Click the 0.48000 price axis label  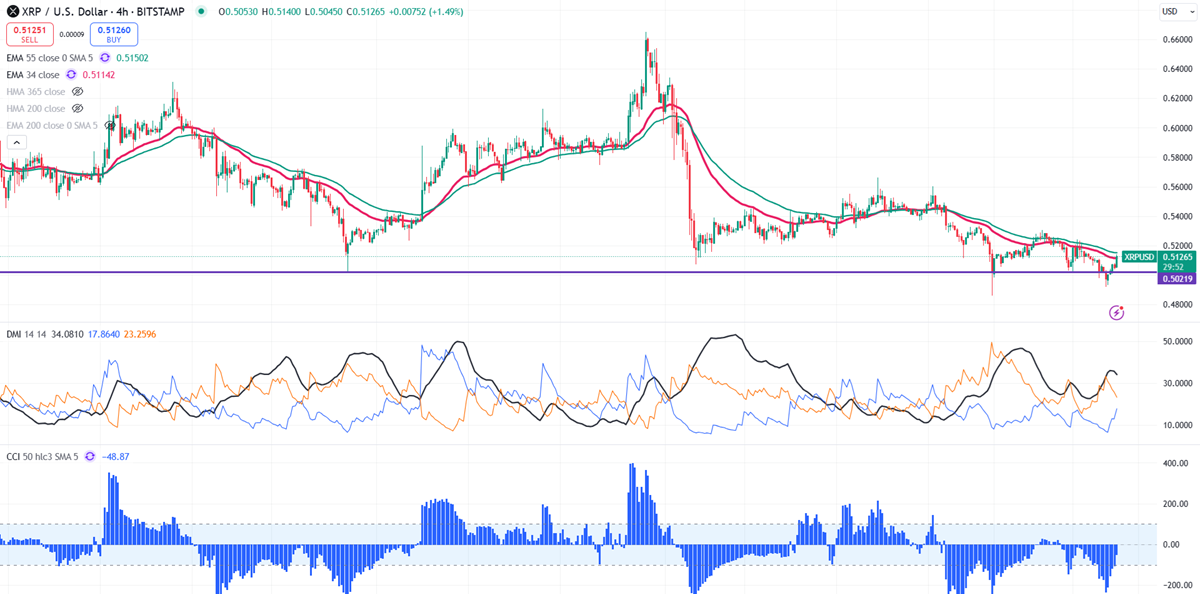pyautogui.click(x=1179, y=305)
